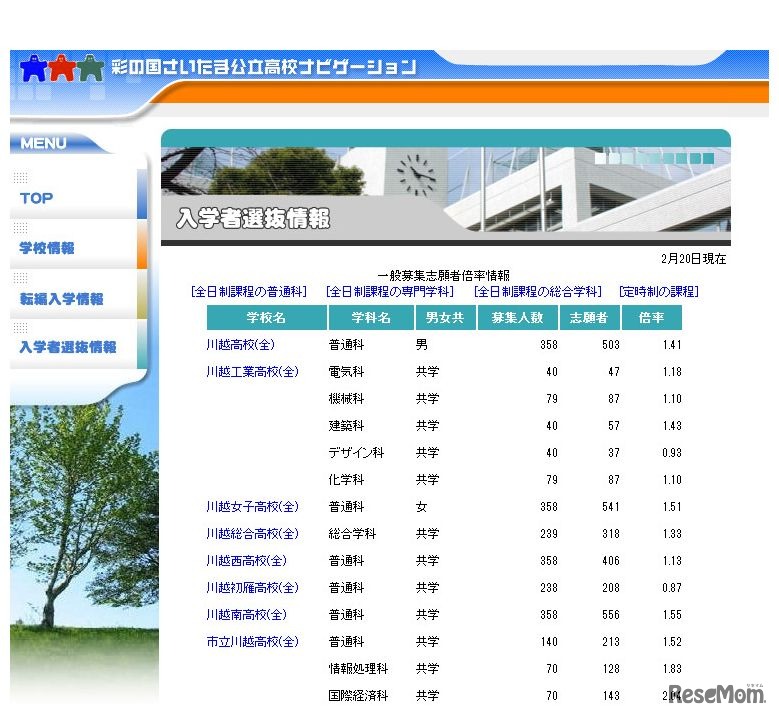Viewport: 779px width, 717px height.
Task: Jump to 全日制課程の普通科 section
Action: (x=249, y=292)
